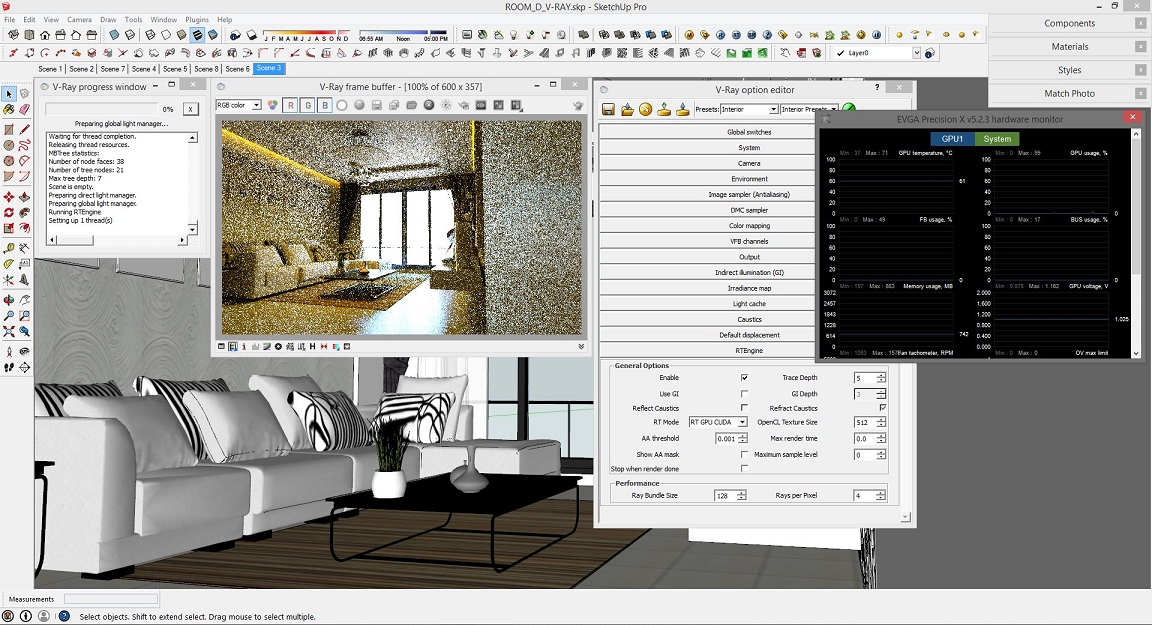The width and height of the screenshot is (1152, 625).
Task: Toggle the green channel button in frame buffer
Action: (308, 105)
